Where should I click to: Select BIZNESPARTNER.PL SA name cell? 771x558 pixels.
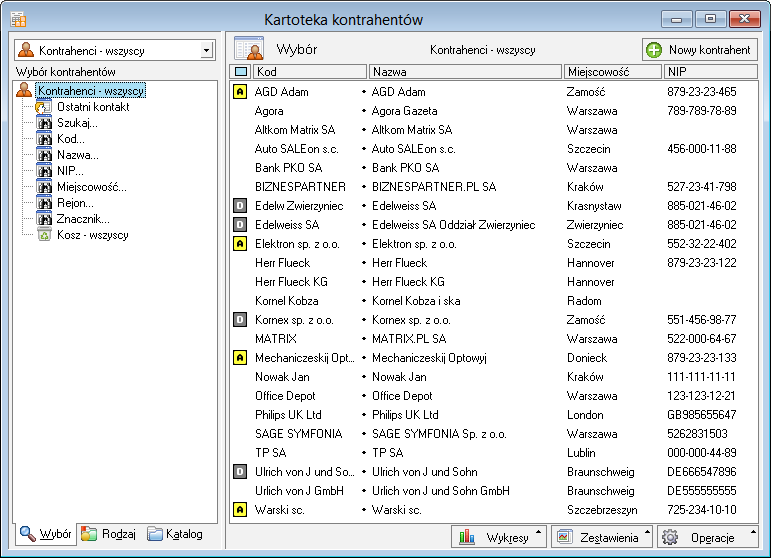pyautogui.click(x=434, y=187)
